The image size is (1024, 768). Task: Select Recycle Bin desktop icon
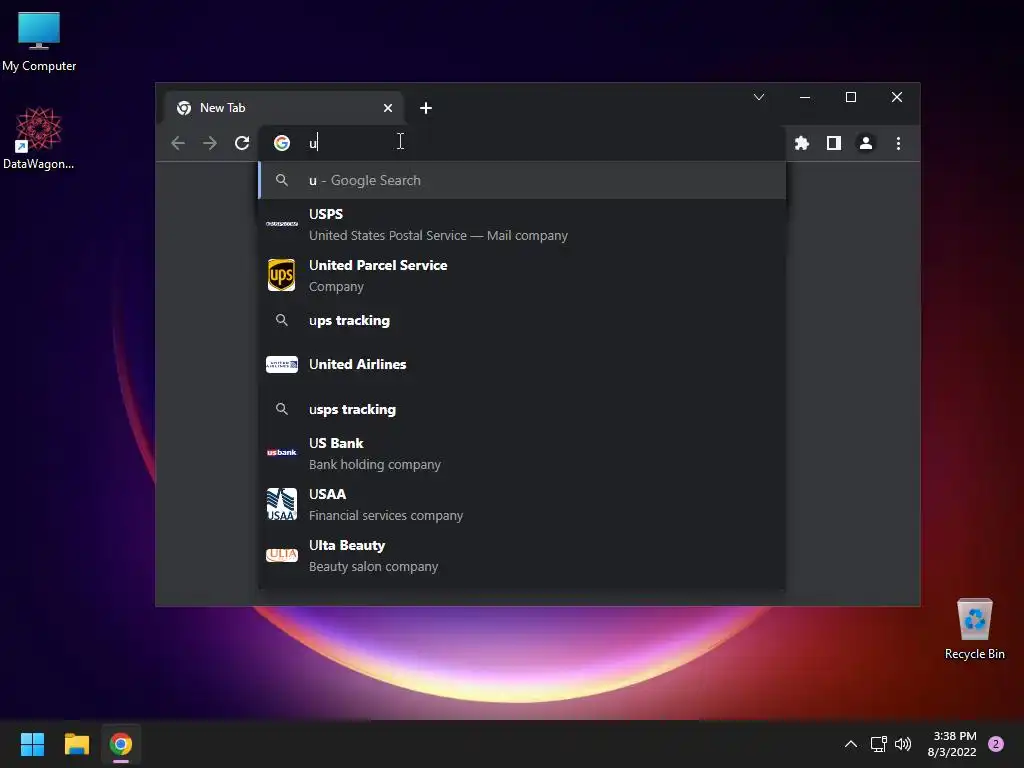974,629
